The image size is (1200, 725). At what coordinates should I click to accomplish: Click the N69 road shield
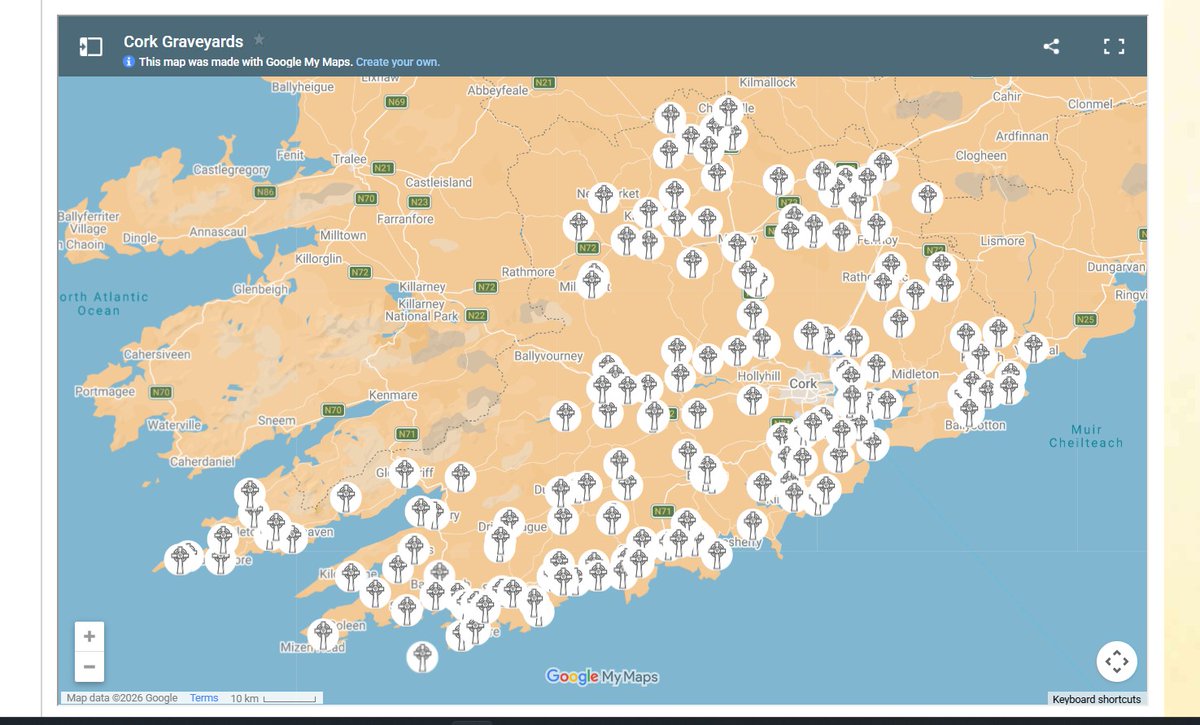[x=397, y=102]
